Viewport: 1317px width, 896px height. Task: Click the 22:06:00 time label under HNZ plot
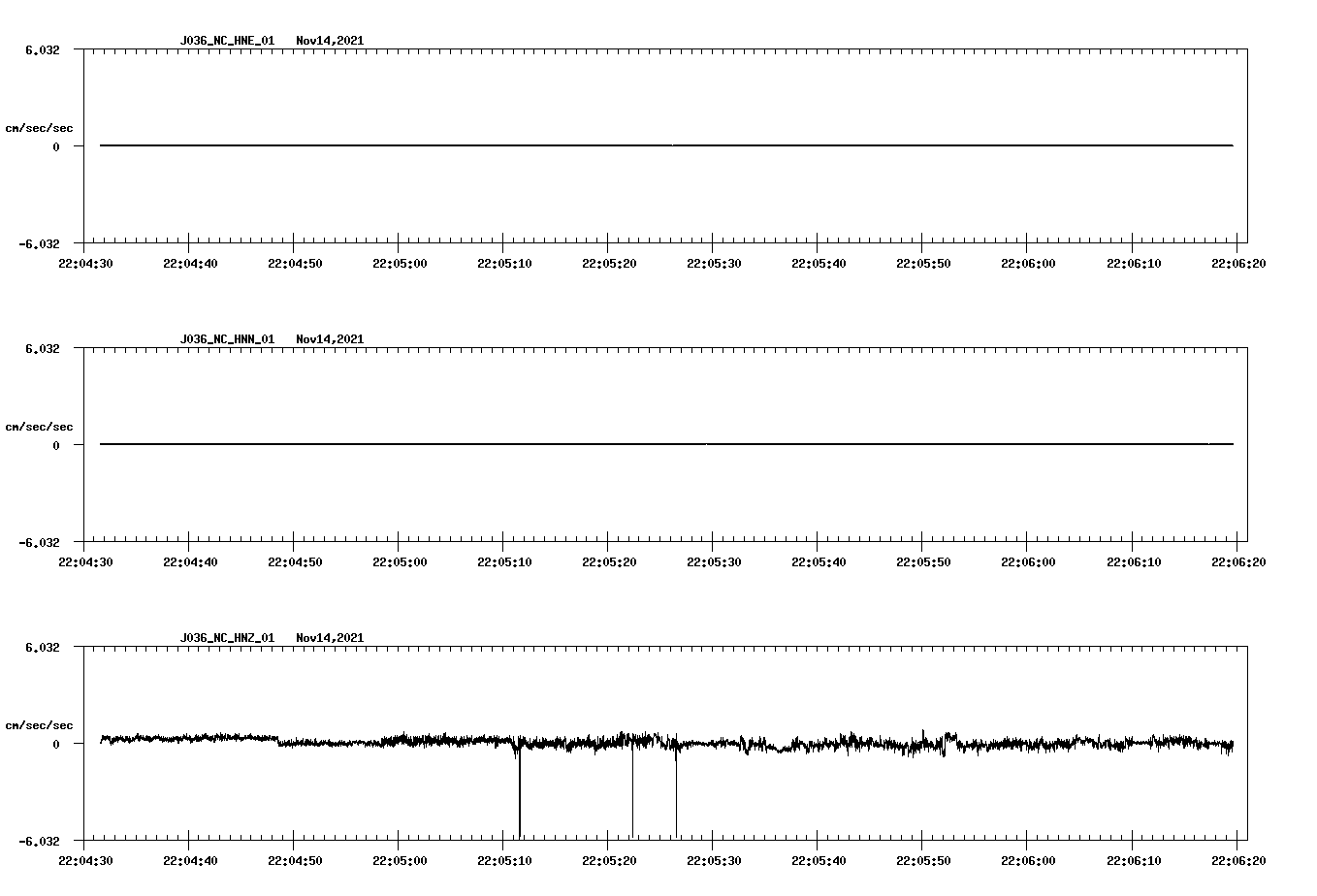[x=1028, y=860]
